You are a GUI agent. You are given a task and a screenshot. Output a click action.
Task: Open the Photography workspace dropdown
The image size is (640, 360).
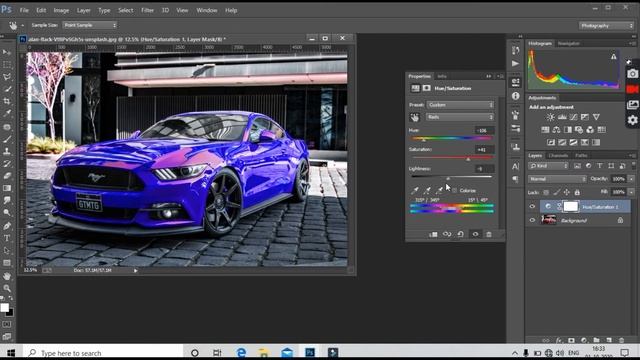point(606,26)
